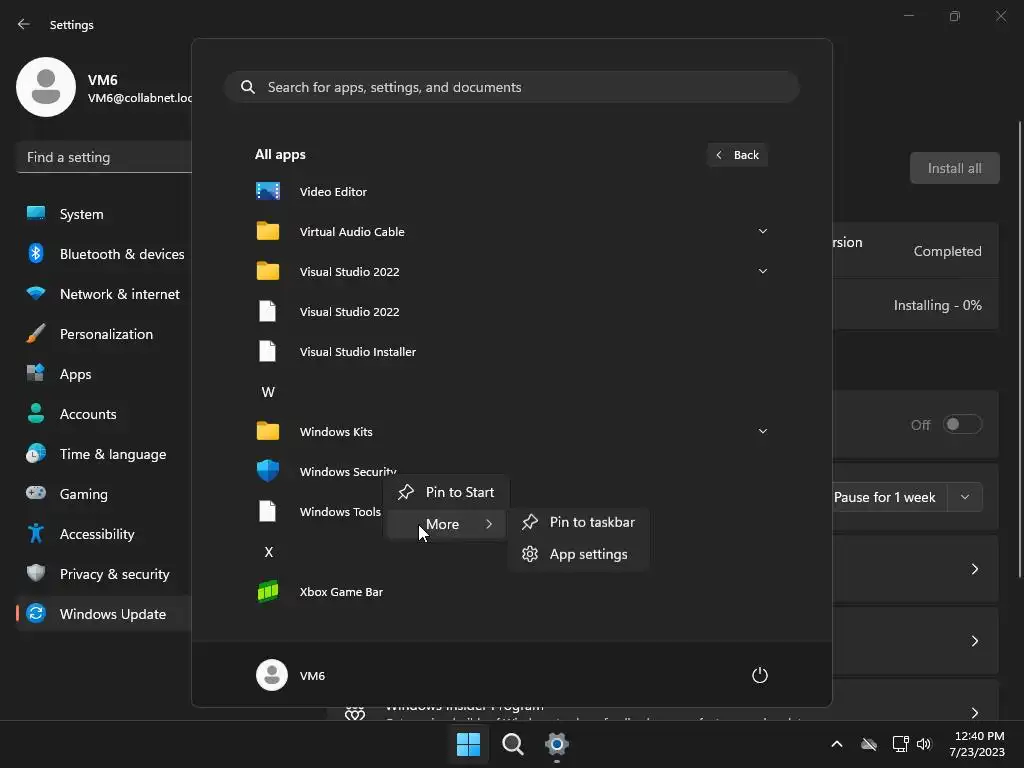Click the Visual Studio Installer file icon
Image resolution: width=1024 pixels, height=768 pixels.
(268, 351)
